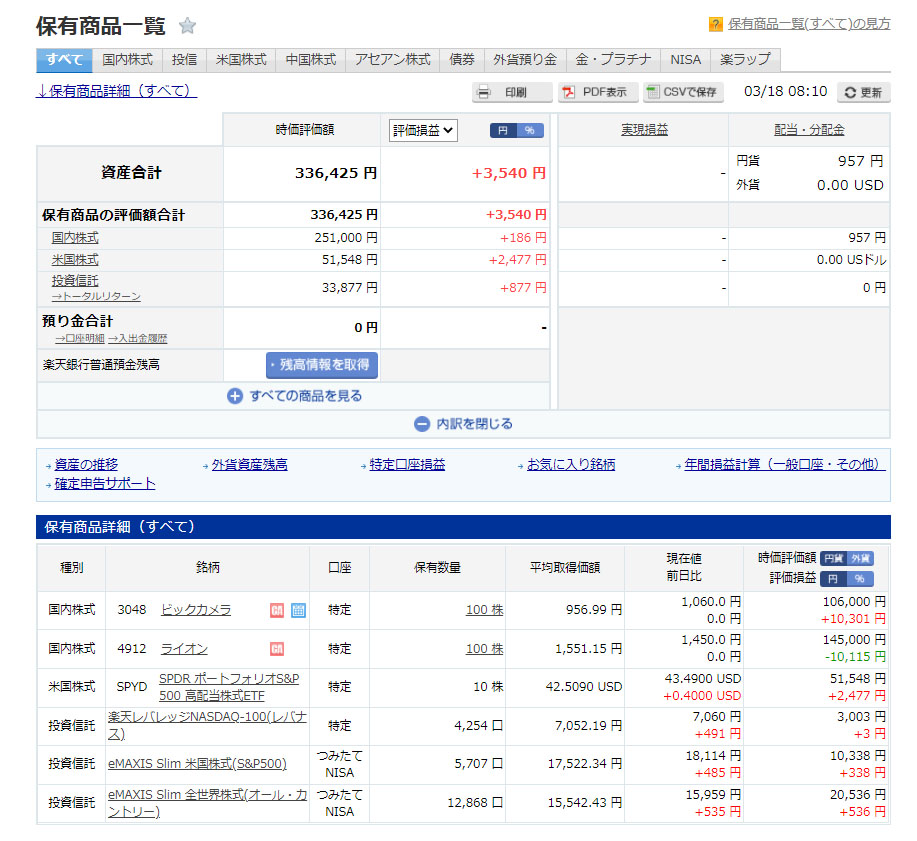Click the 印刷 print button

512,92
